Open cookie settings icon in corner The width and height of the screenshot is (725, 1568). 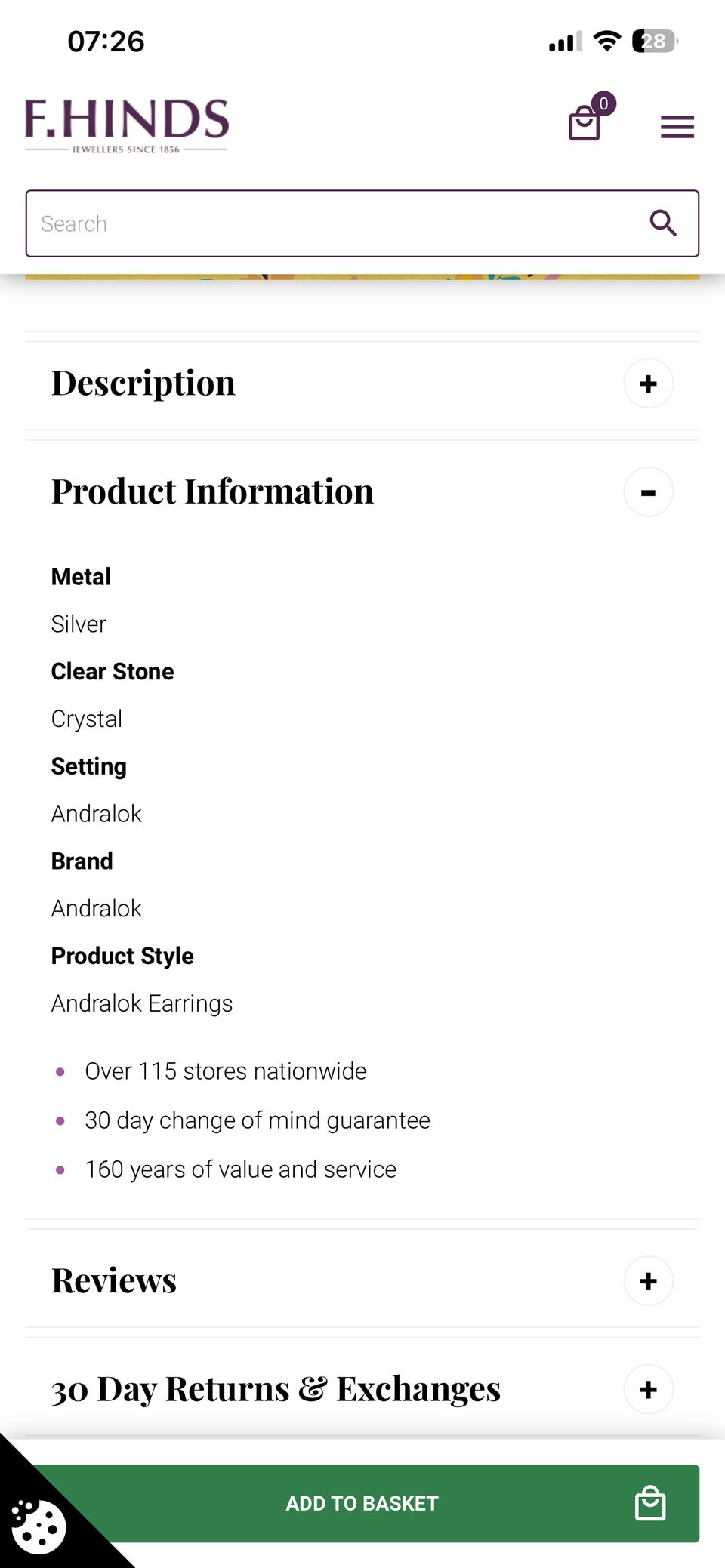click(39, 1526)
